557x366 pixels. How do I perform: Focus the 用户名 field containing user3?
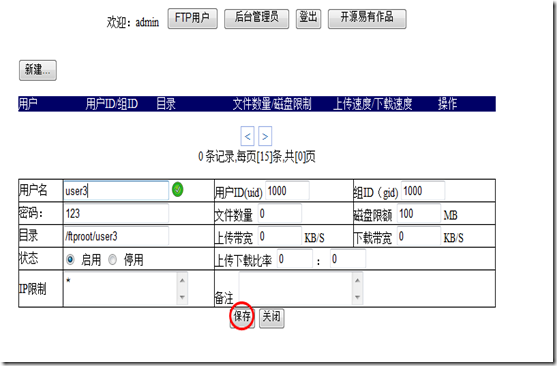tap(116, 191)
